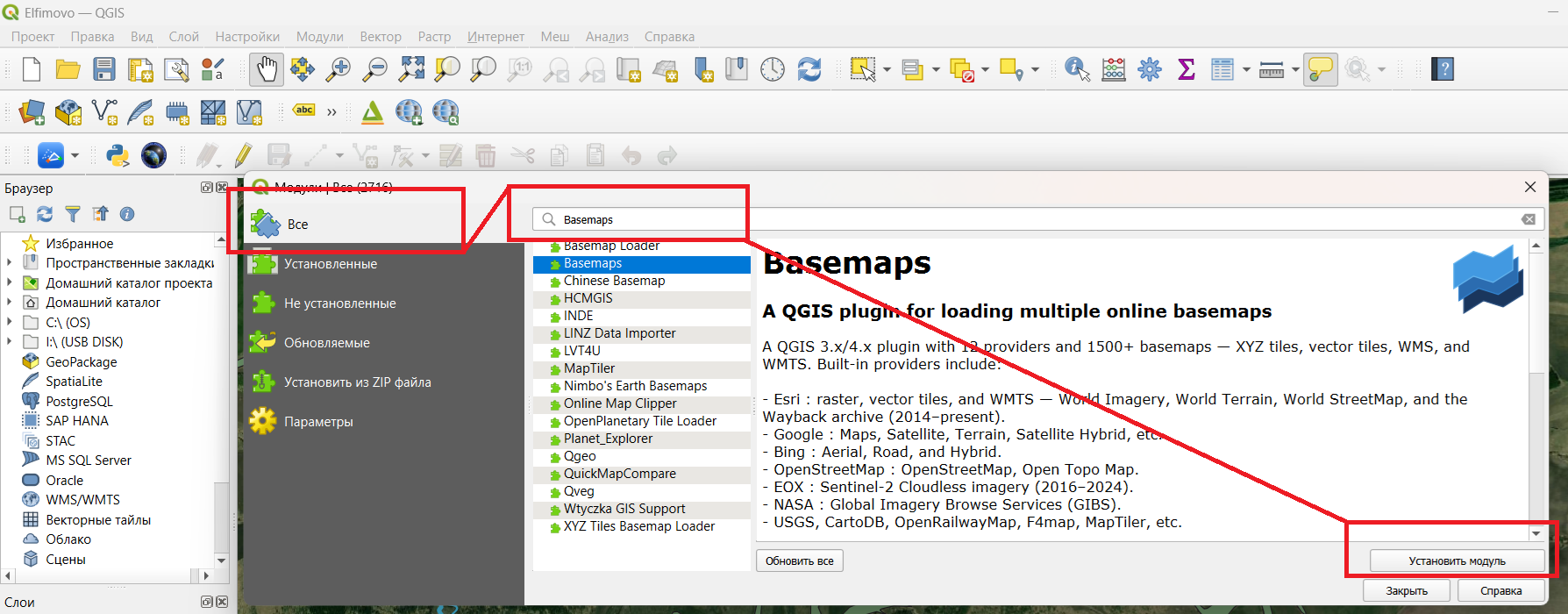The image size is (1568, 614).
Task: Toggle the map tips speech bubble
Action: 1321,69
